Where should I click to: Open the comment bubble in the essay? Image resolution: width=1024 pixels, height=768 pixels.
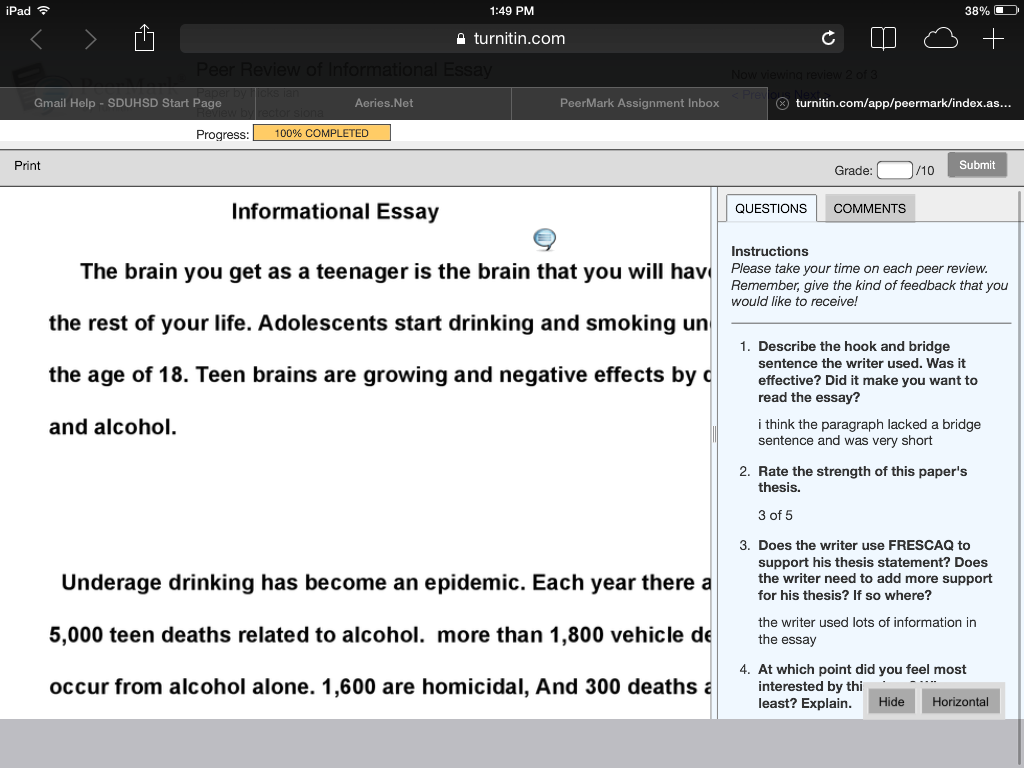545,239
